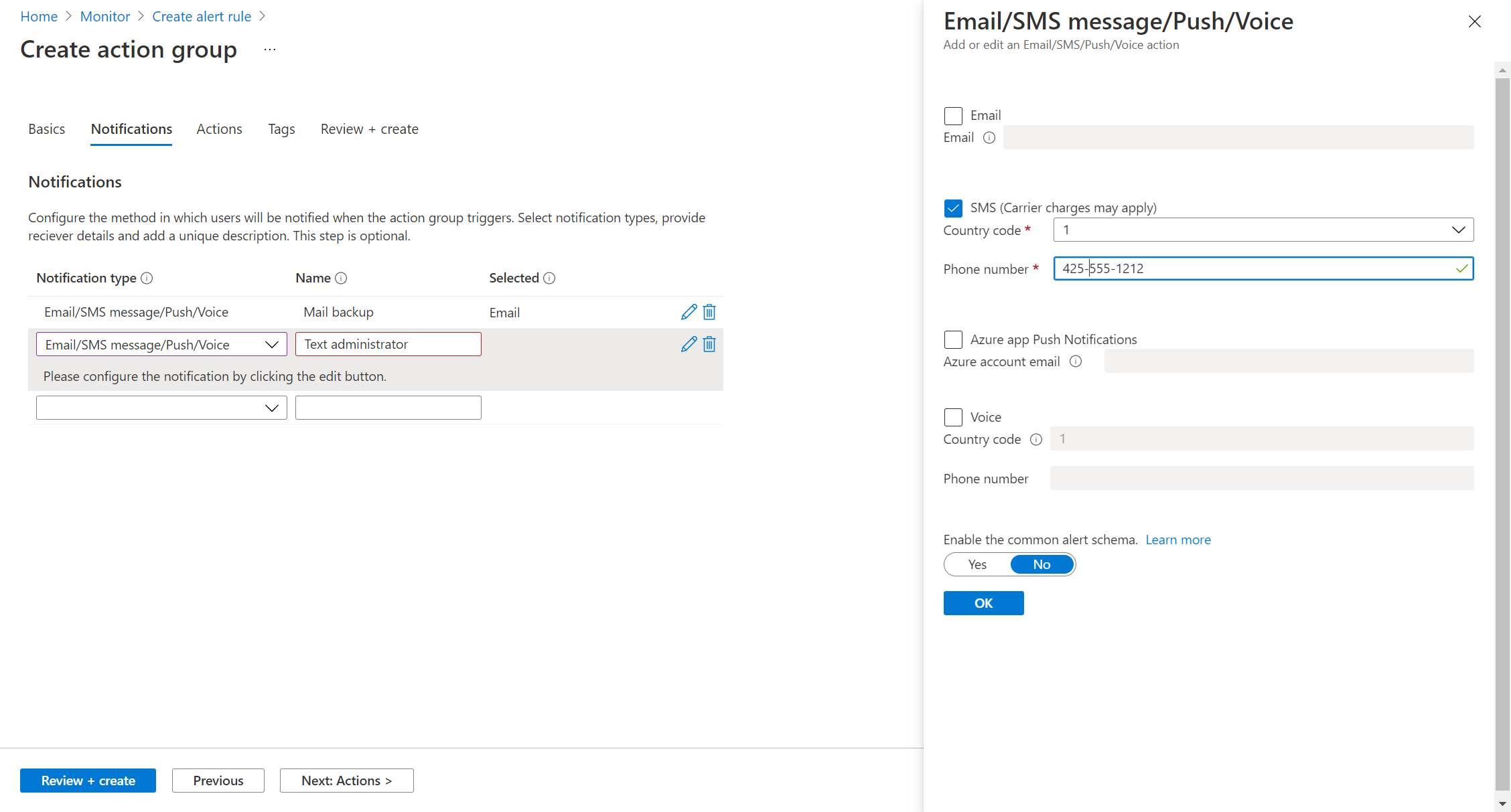Open the Learn more link
Image resolution: width=1511 pixels, height=812 pixels.
click(x=1177, y=540)
